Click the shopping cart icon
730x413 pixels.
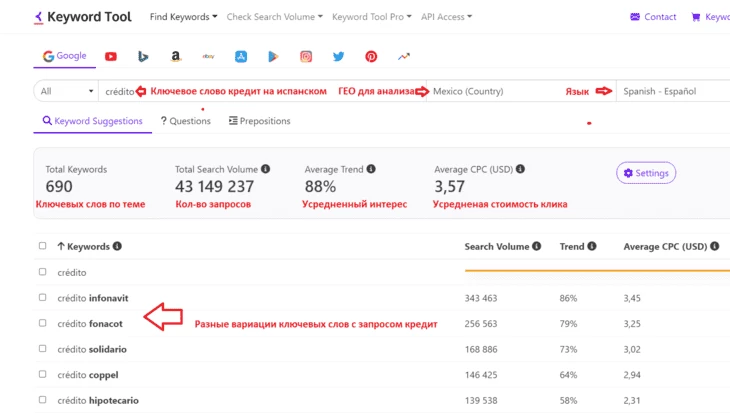pos(696,17)
